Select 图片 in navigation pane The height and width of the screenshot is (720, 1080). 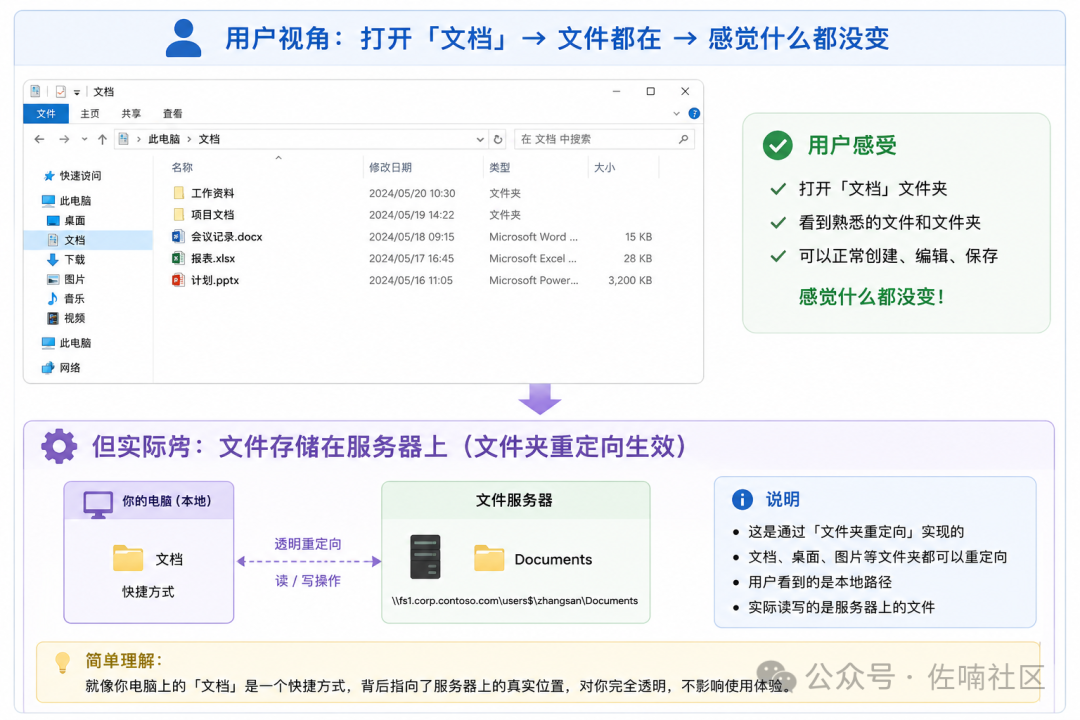click(74, 279)
